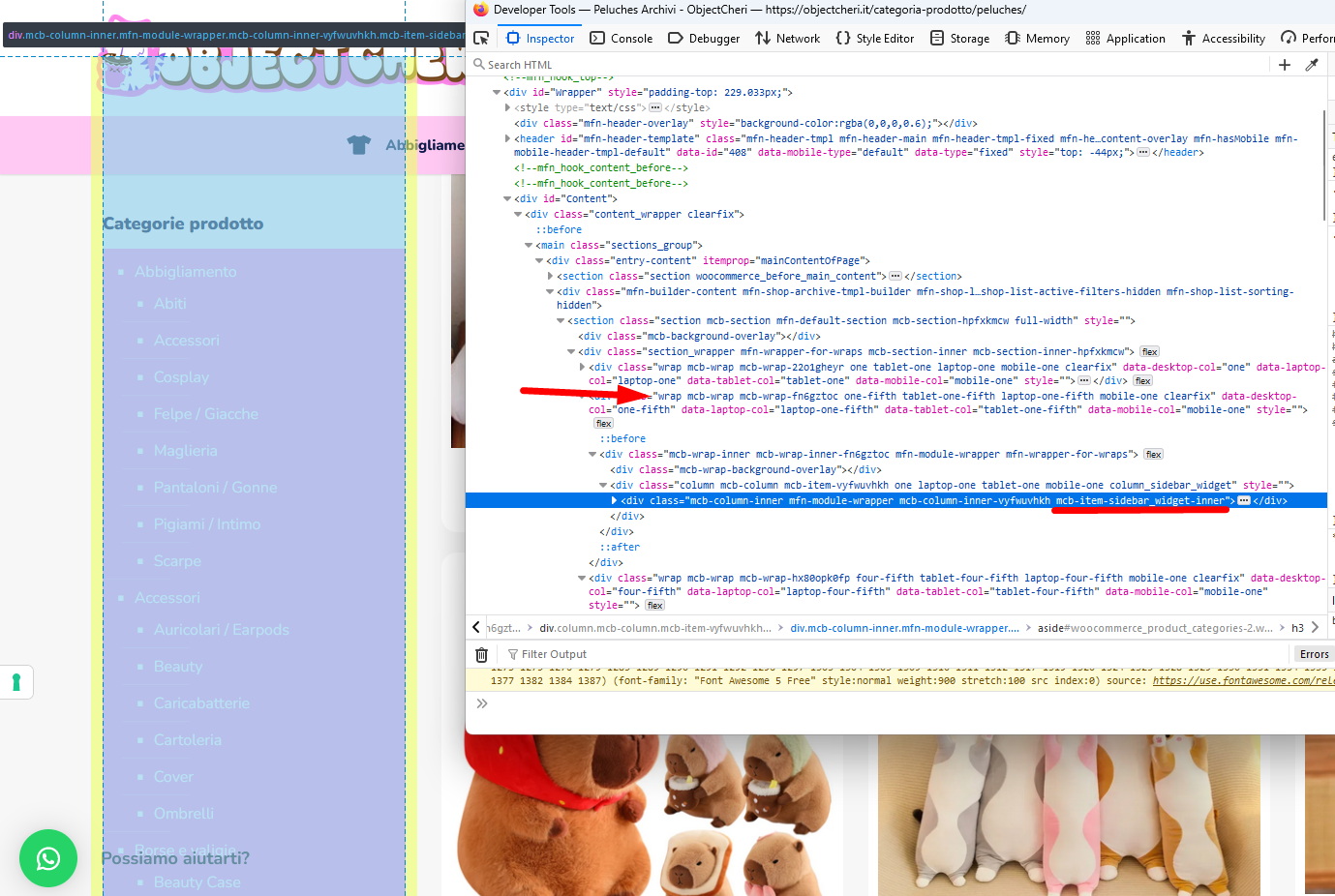Select aside#woocommerce_product_categories breadcrumb
Image resolution: width=1335 pixels, height=896 pixels.
(x=1155, y=628)
